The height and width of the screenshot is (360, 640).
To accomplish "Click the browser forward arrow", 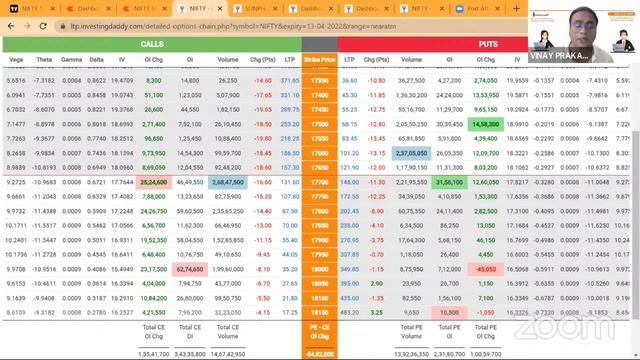I will [27, 26].
